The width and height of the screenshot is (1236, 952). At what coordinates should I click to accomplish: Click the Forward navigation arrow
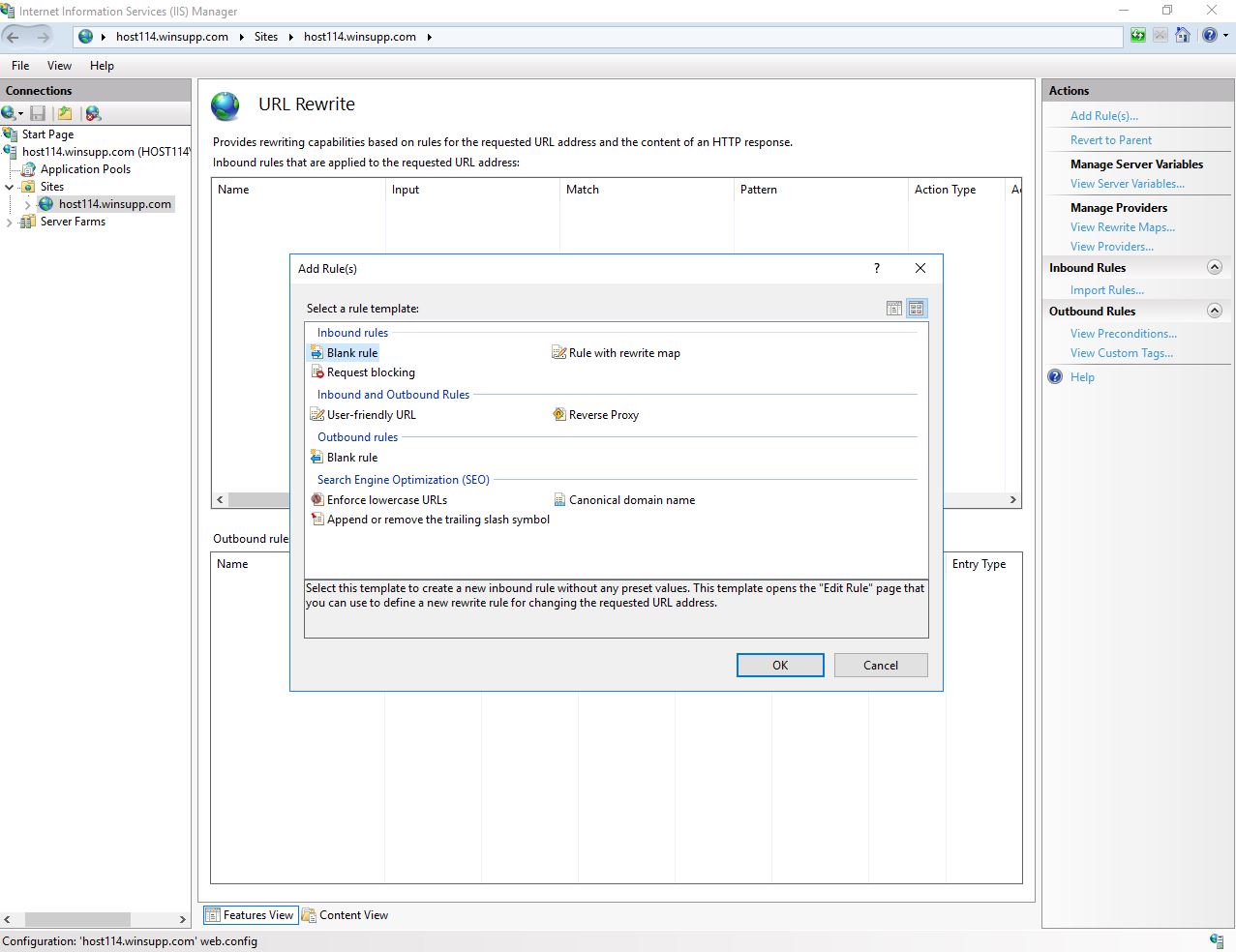(44, 37)
